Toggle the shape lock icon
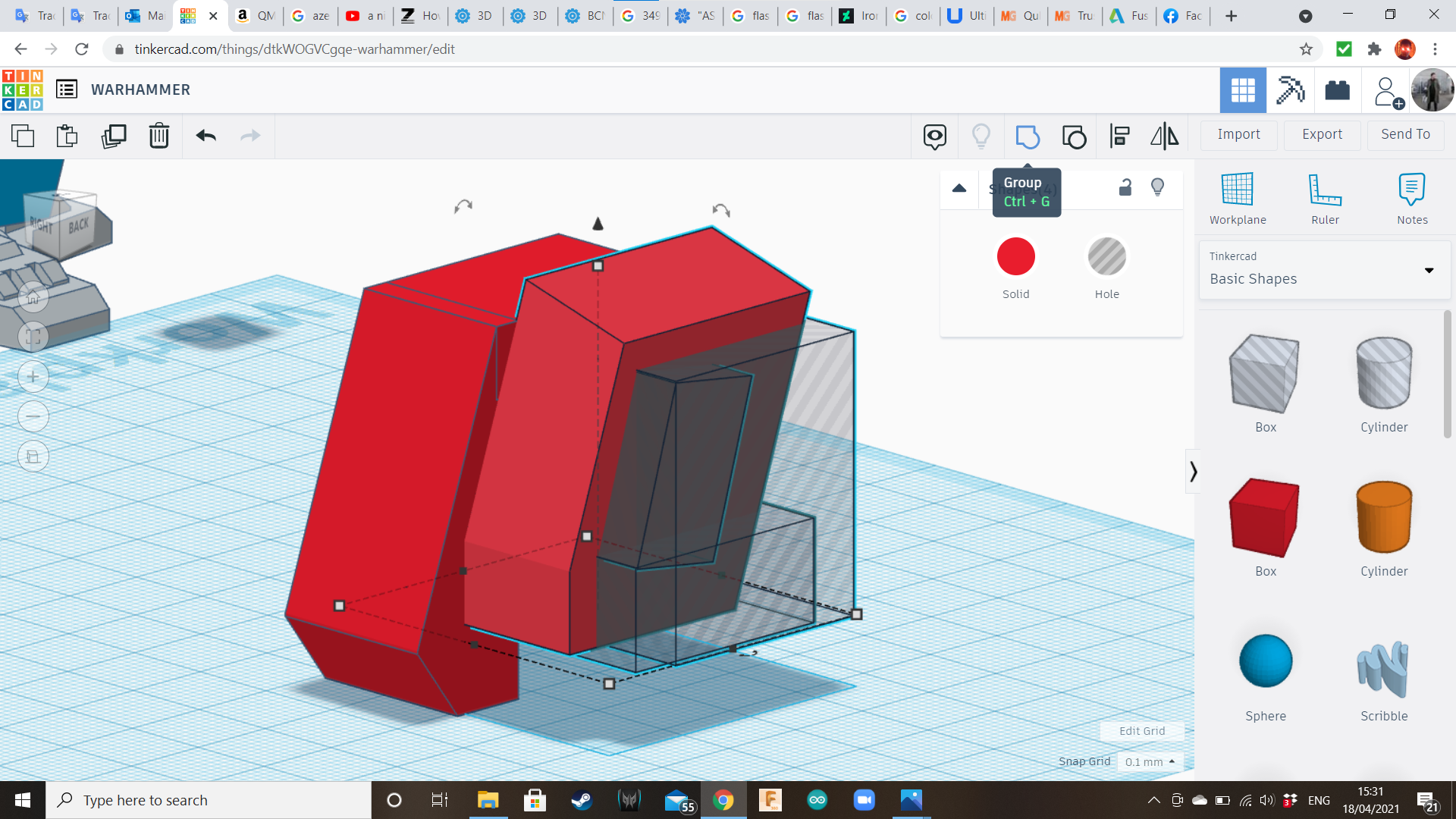Viewport: 1456px width, 819px height. pyautogui.click(x=1125, y=187)
